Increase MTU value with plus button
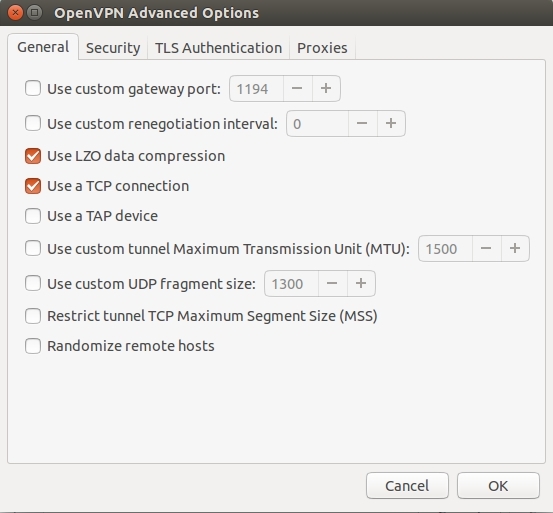Viewport: 553px width, 513px height. pyautogui.click(x=515, y=249)
